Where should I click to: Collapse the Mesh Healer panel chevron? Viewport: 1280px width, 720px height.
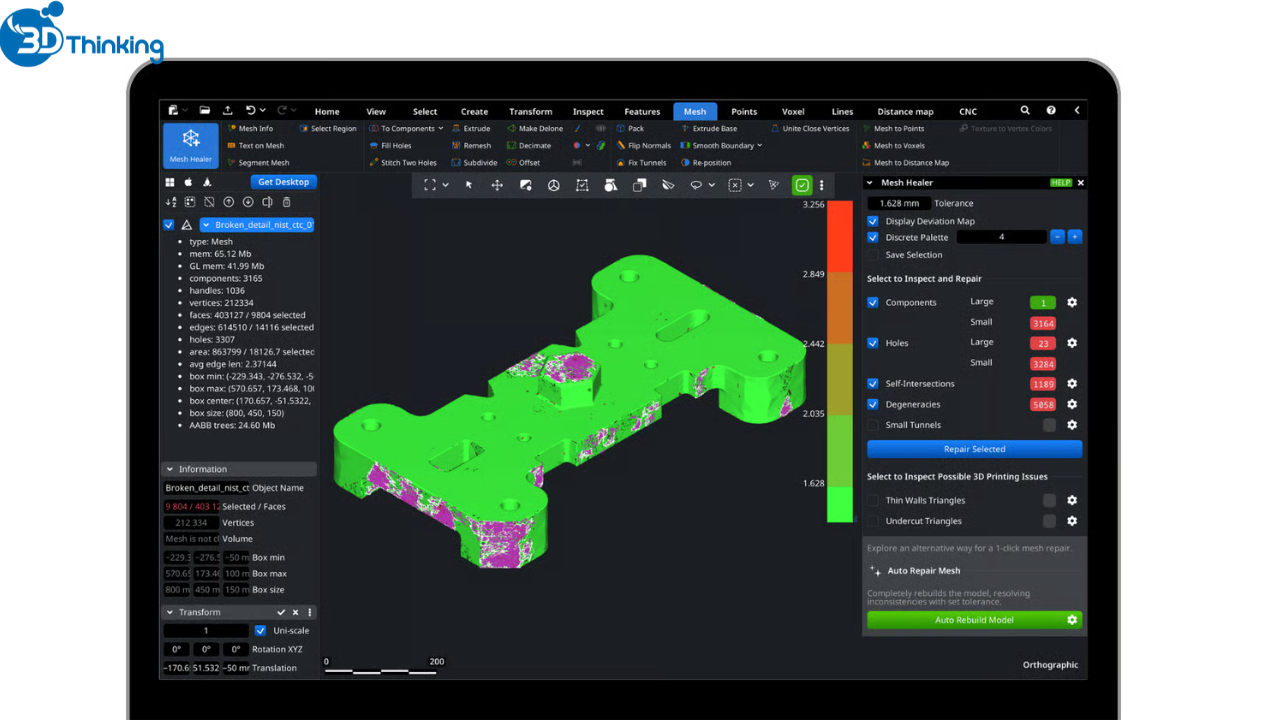[870, 183]
